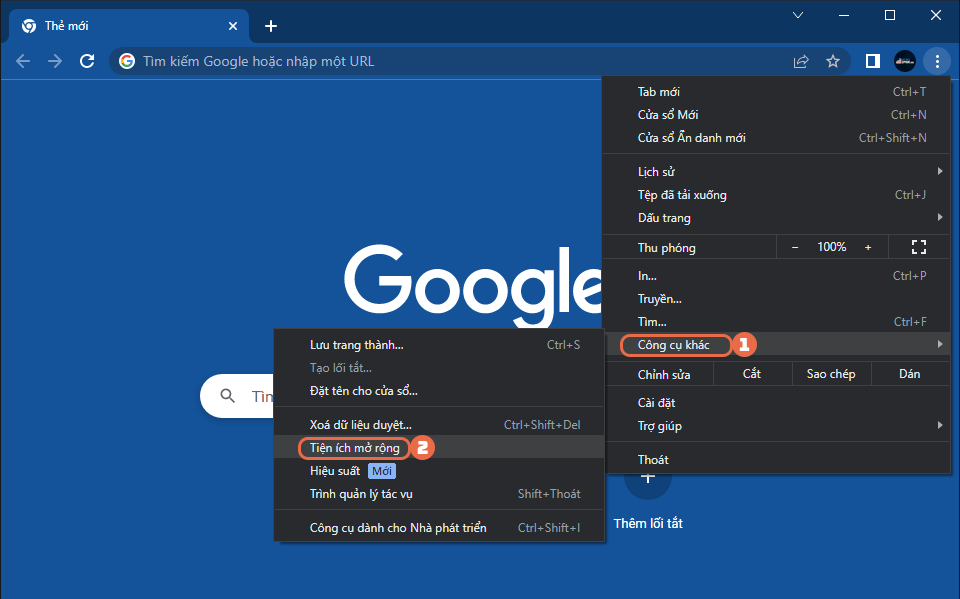The height and width of the screenshot is (599, 960).
Task: Click the Google logo icon in address bar
Action: 127,61
